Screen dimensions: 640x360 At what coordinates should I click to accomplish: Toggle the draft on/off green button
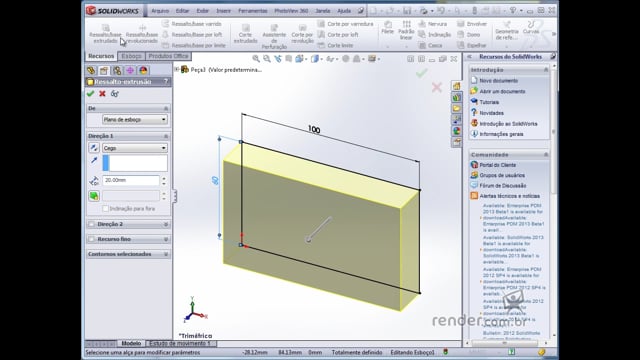pyautogui.click(x=94, y=196)
